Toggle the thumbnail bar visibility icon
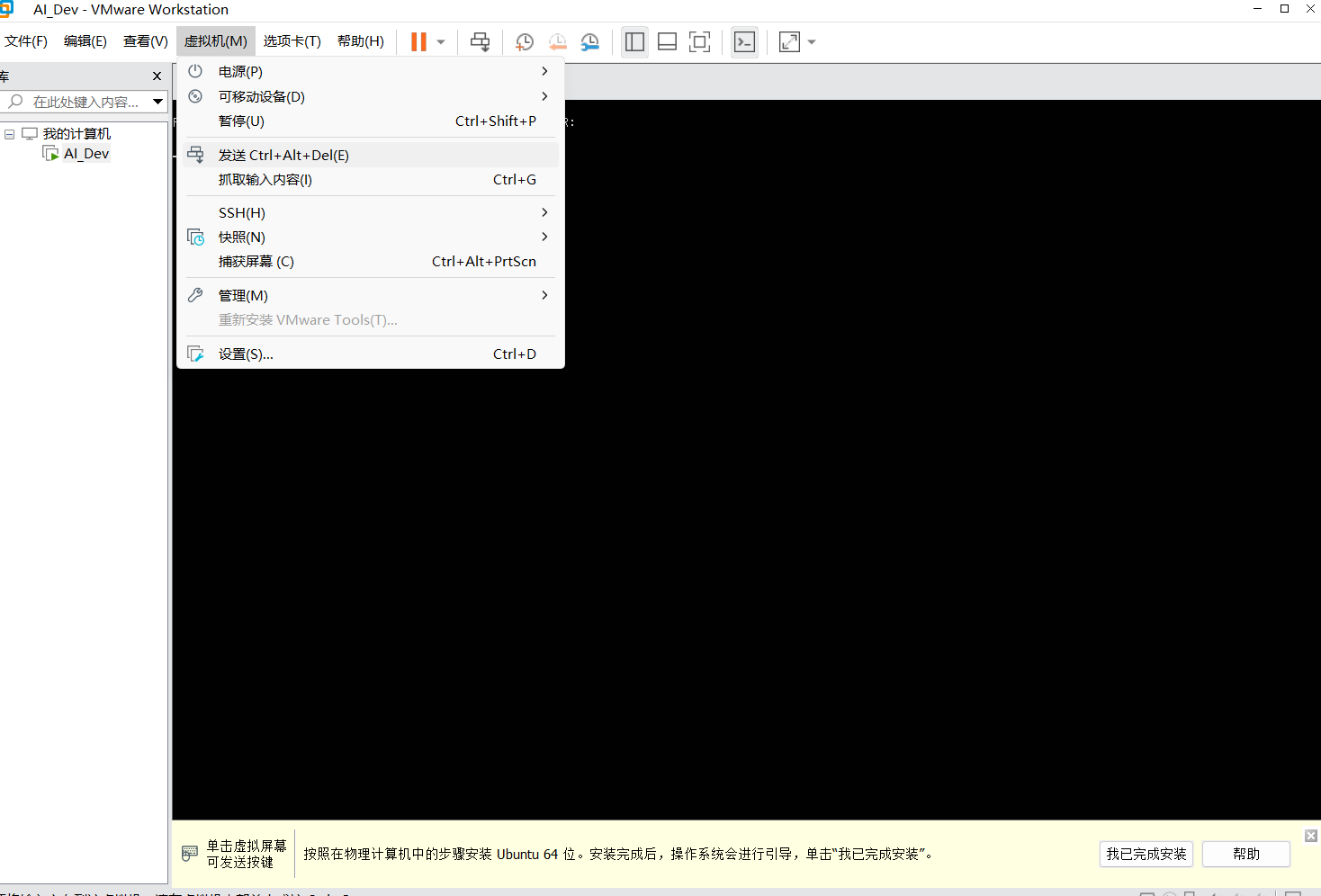This screenshot has width=1321, height=896. point(667,41)
